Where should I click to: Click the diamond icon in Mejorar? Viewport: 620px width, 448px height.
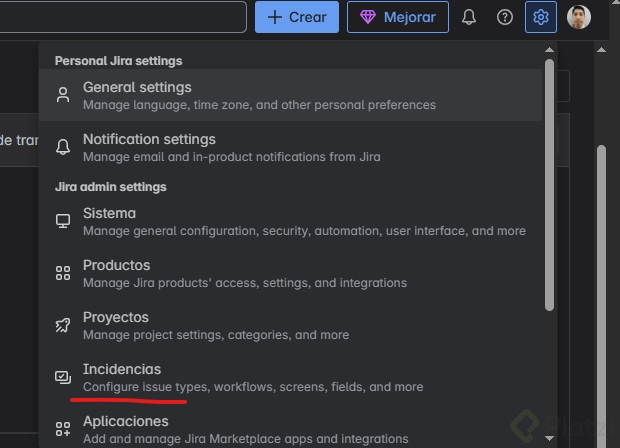click(x=368, y=17)
